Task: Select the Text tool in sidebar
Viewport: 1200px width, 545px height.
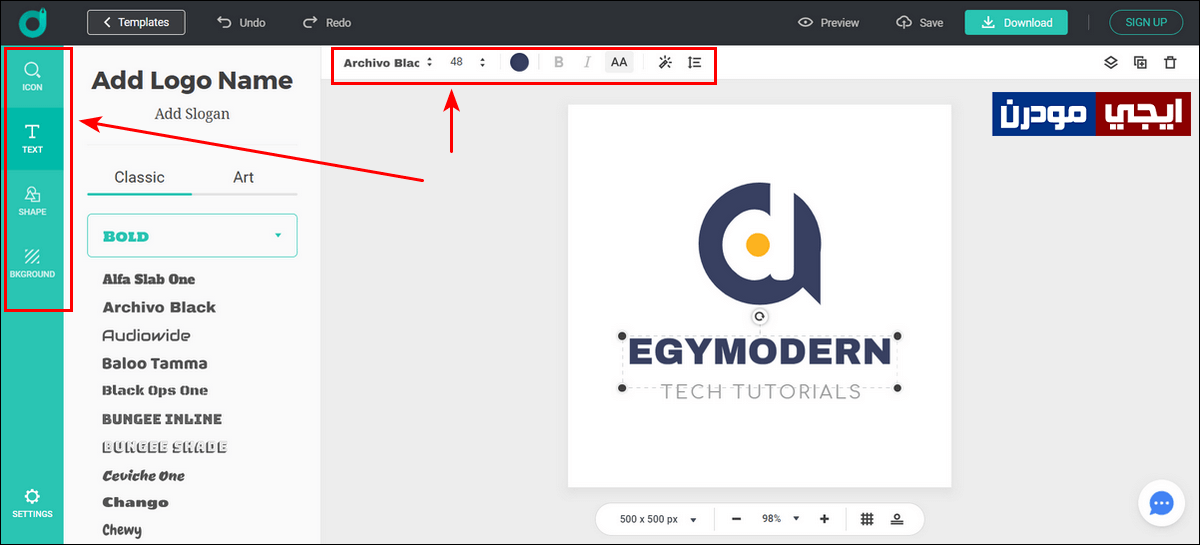Action: point(32,139)
